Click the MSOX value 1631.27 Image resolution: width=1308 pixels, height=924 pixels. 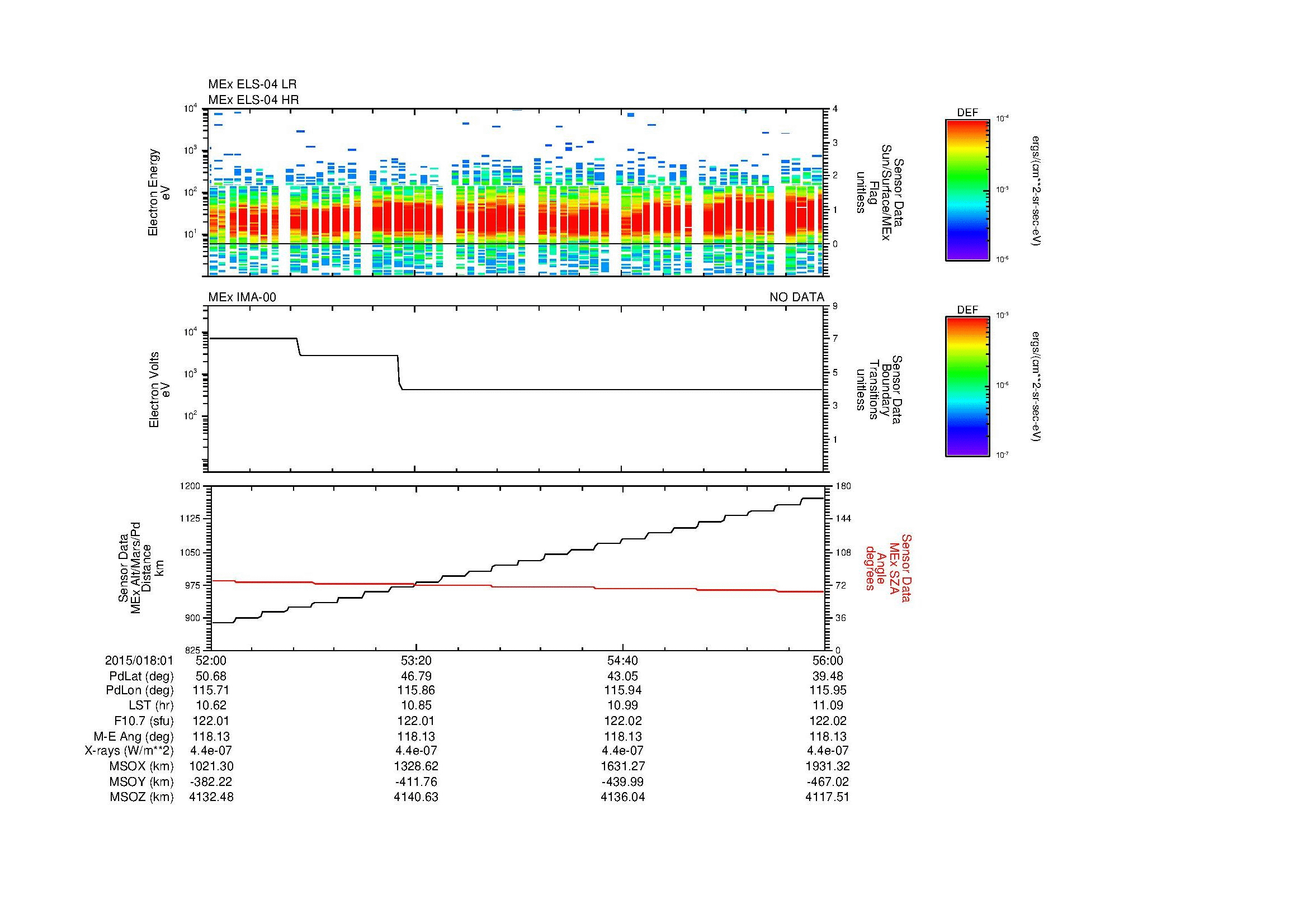622,766
